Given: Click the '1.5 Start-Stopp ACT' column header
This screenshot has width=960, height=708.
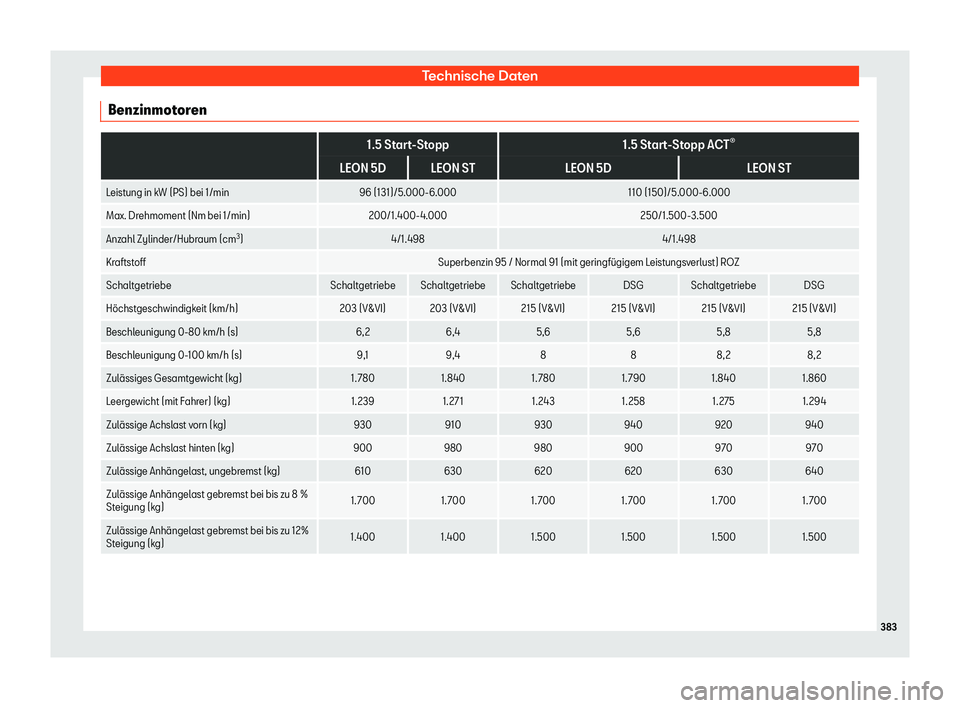Looking at the screenshot, I should 678,145.
